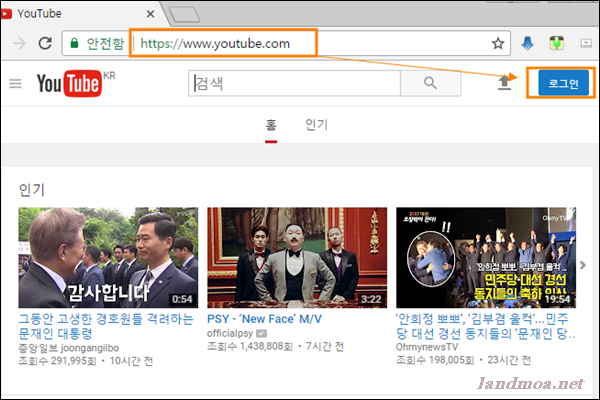Open the YouTube hamburger guide menu
Screen dimensions: 600x400
tap(15, 83)
